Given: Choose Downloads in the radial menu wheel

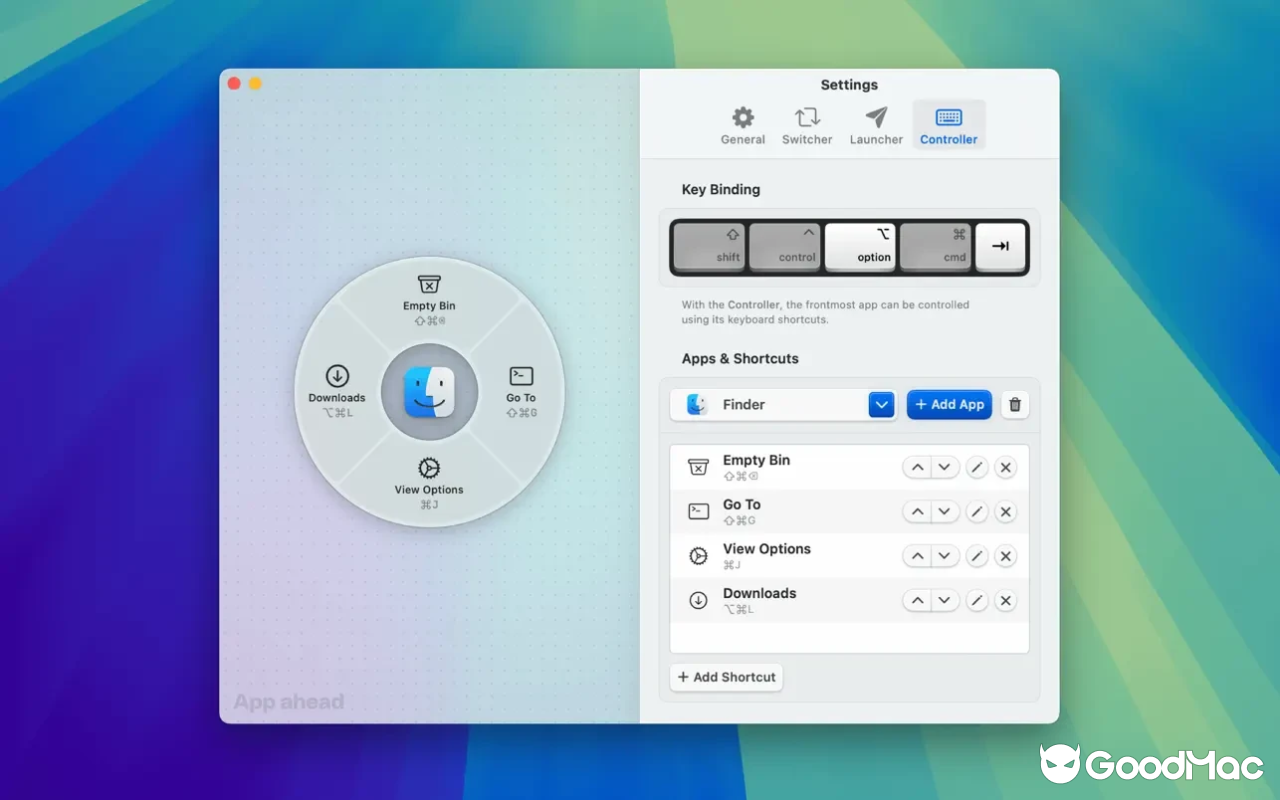Looking at the screenshot, I should coord(337,390).
